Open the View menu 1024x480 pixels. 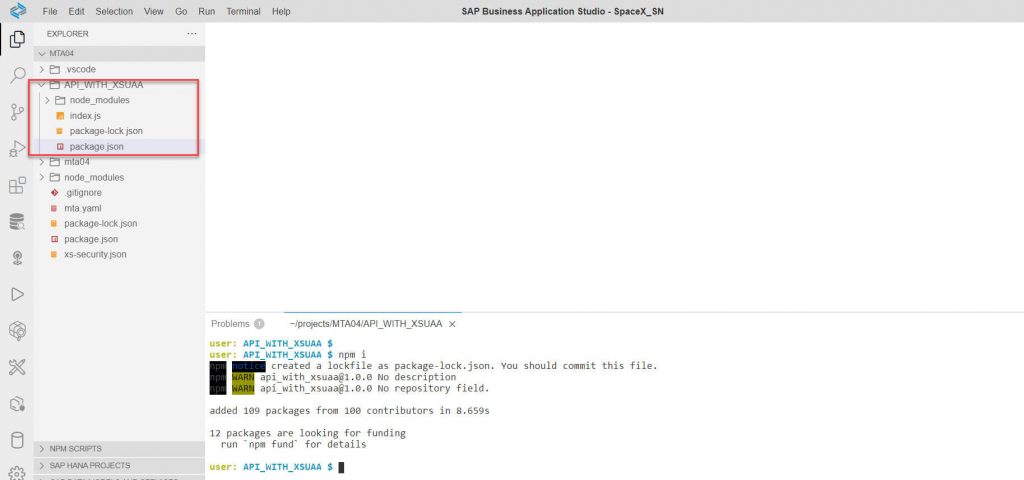(154, 11)
